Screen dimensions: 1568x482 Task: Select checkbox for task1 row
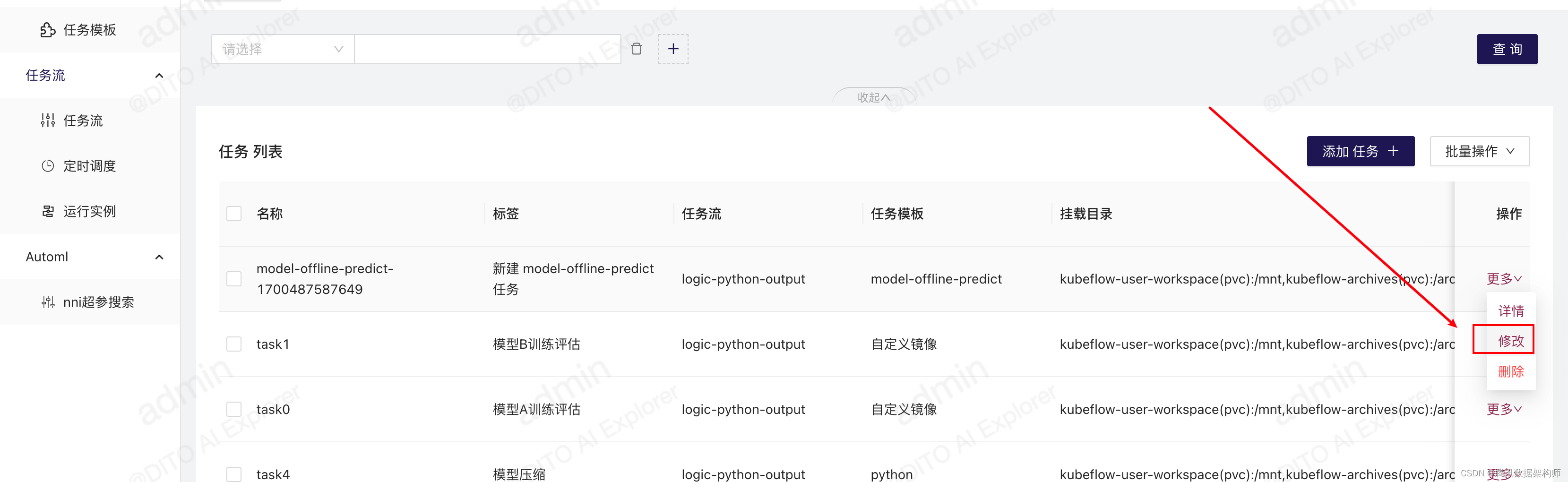tap(234, 344)
